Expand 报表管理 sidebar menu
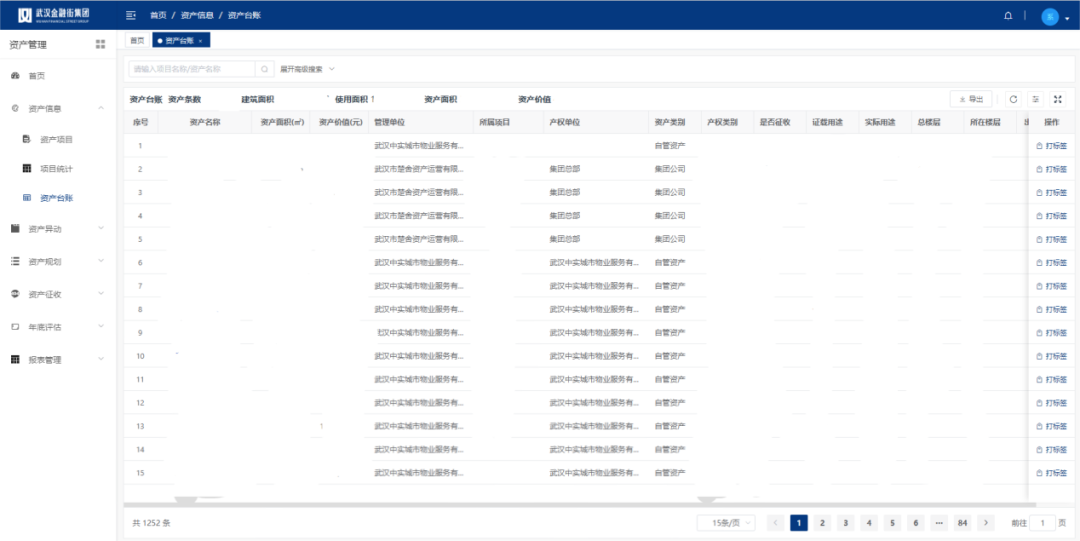The height and width of the screenshot is (541, 1080). click(x=58, y=359)
